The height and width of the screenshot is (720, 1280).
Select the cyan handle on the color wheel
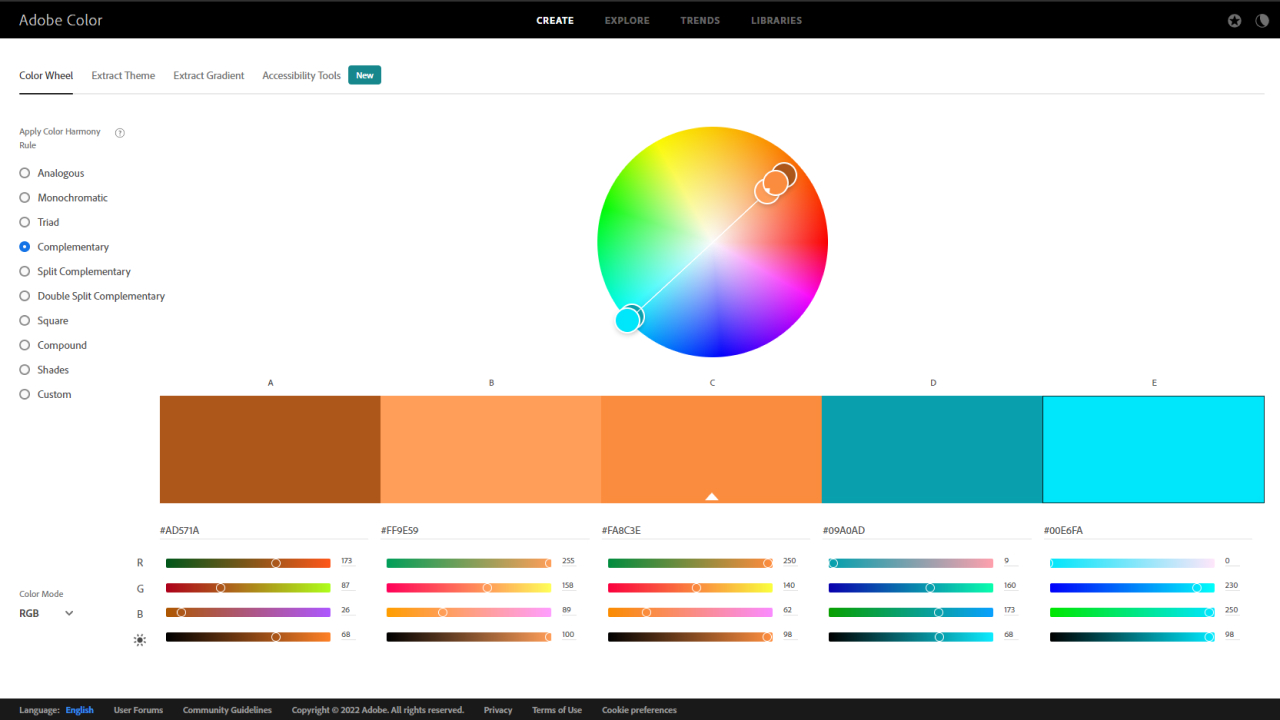pos(627,320)
